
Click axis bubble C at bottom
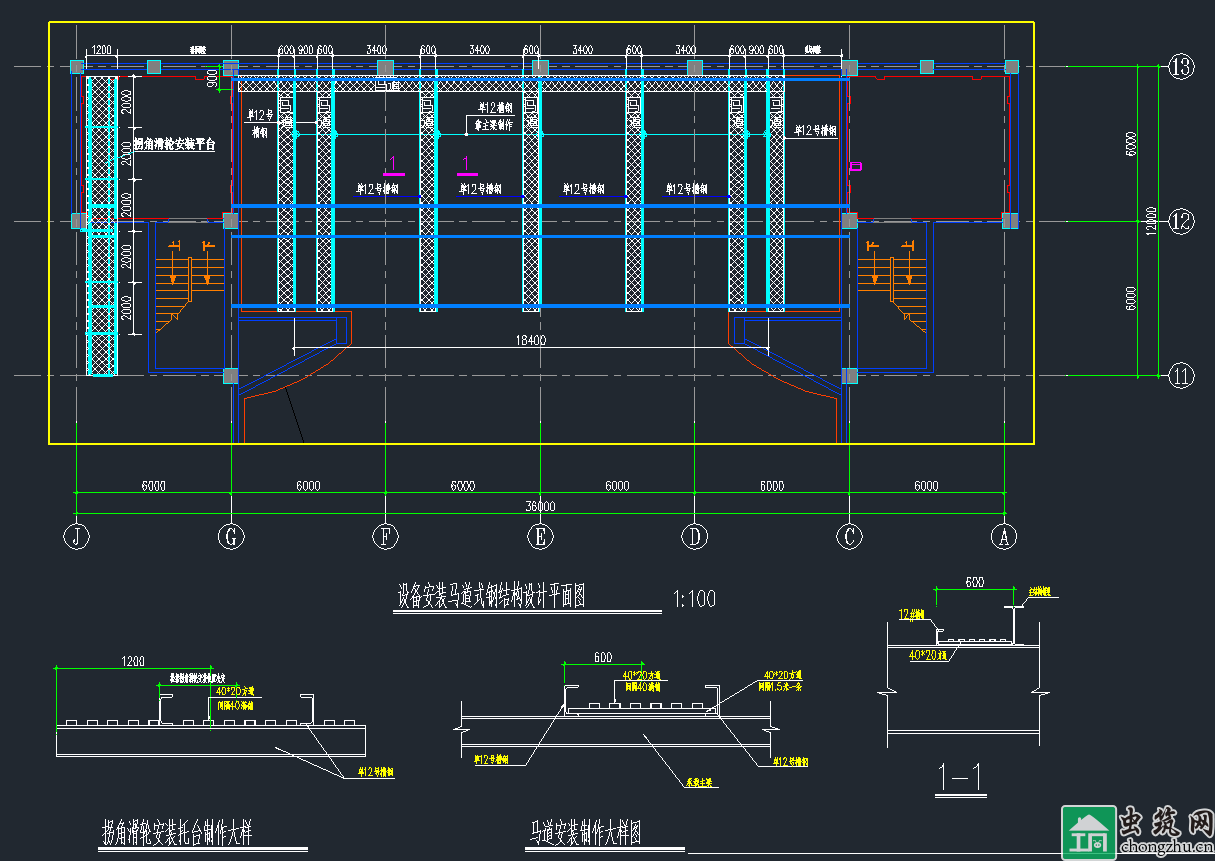click(849, 537)
